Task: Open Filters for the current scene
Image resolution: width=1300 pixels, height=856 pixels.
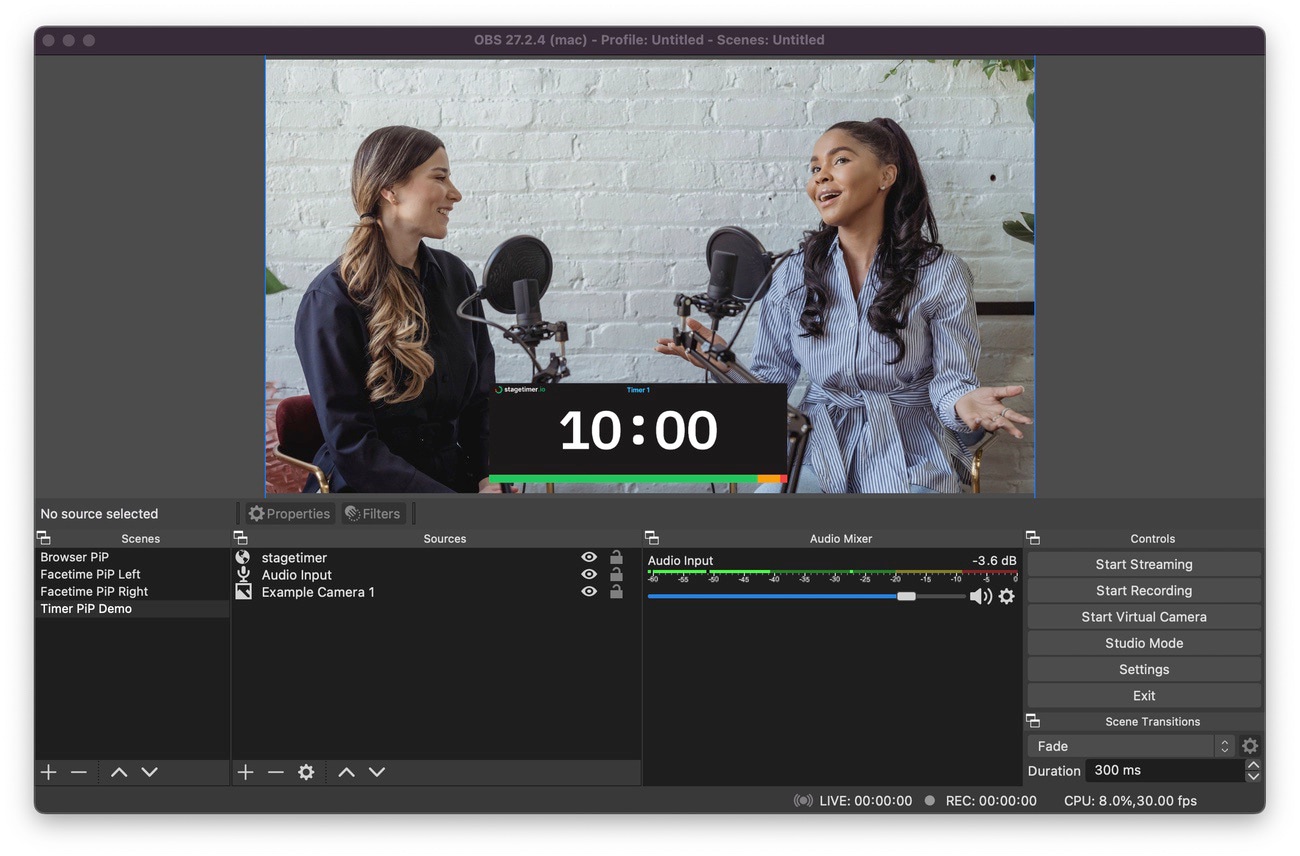Action: coord(373,513)
